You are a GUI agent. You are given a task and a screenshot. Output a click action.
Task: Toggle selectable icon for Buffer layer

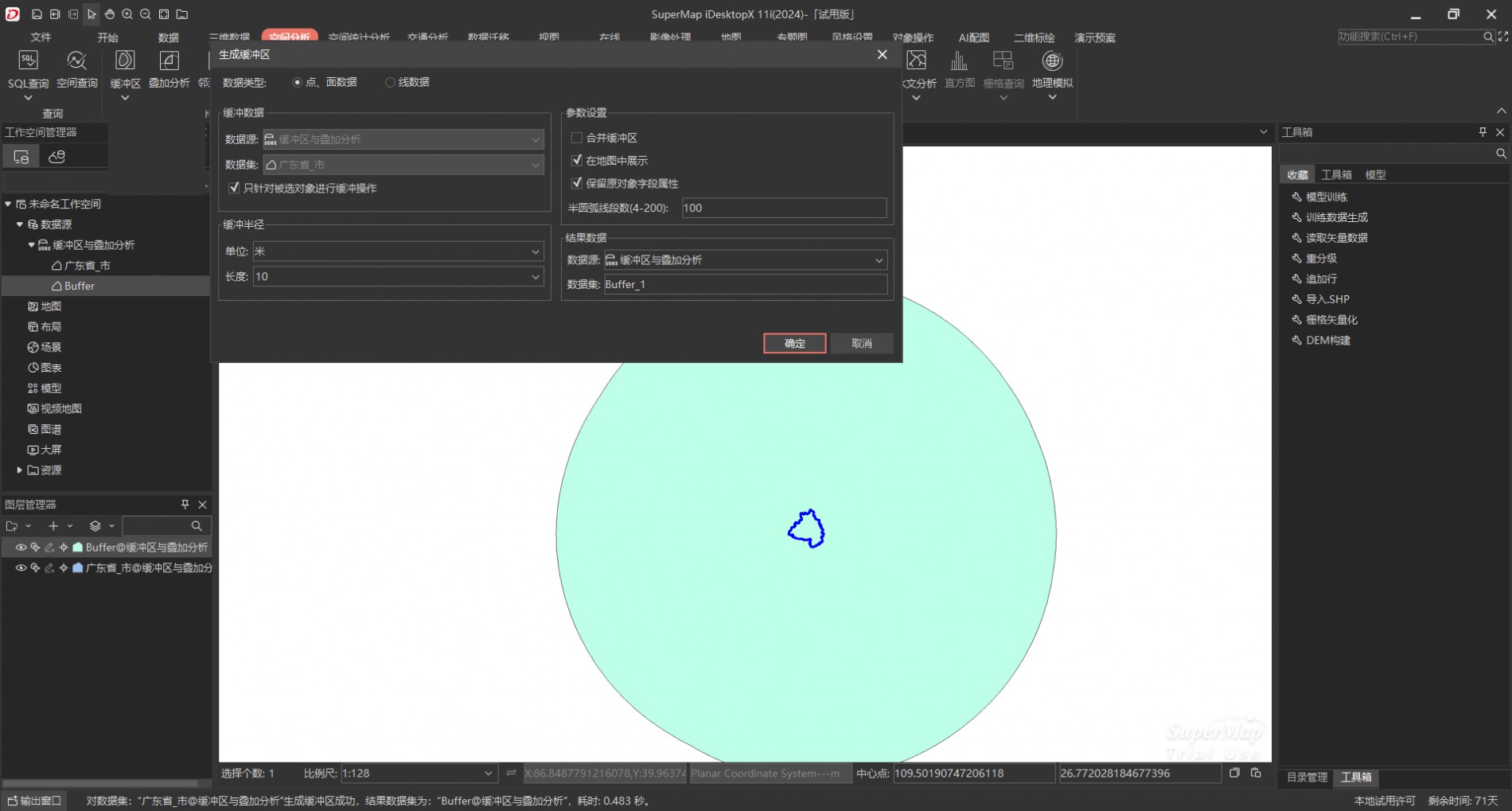[35, 548]
